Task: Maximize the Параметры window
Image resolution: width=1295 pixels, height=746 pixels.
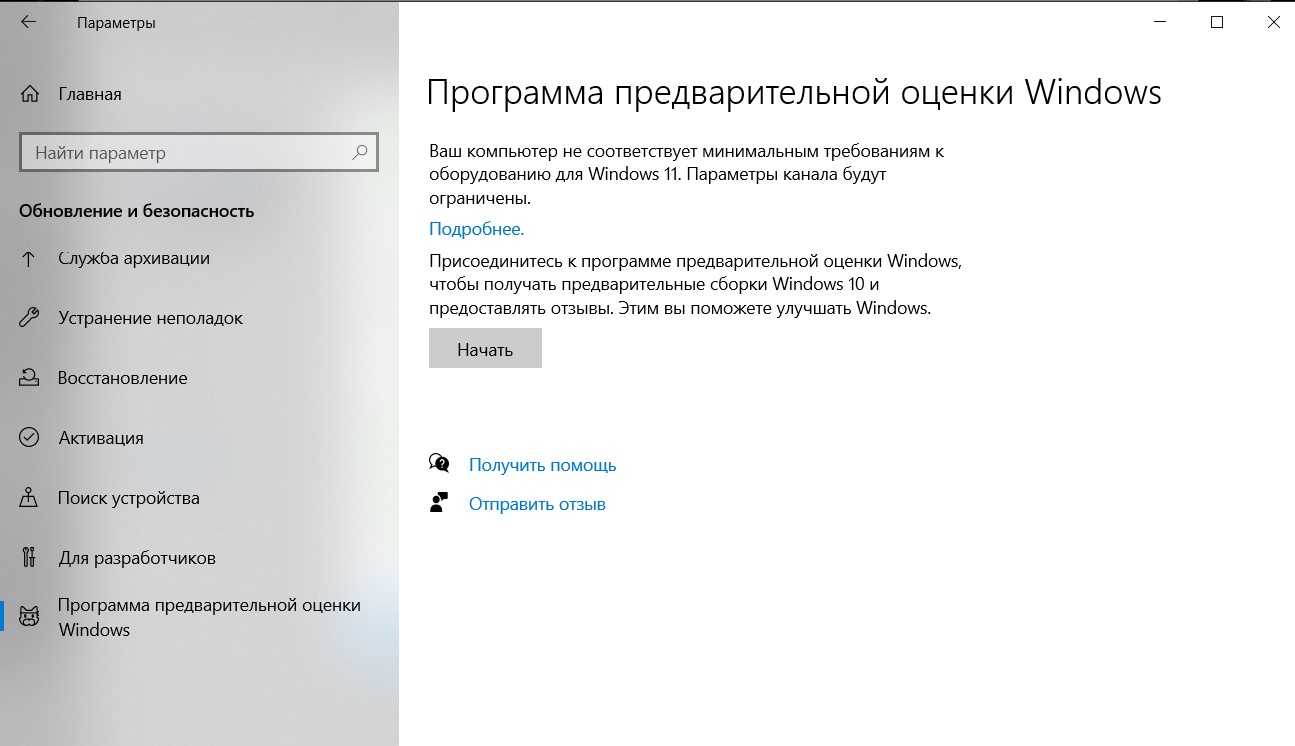Action: pyautogui.click(x=1216, y=22)
